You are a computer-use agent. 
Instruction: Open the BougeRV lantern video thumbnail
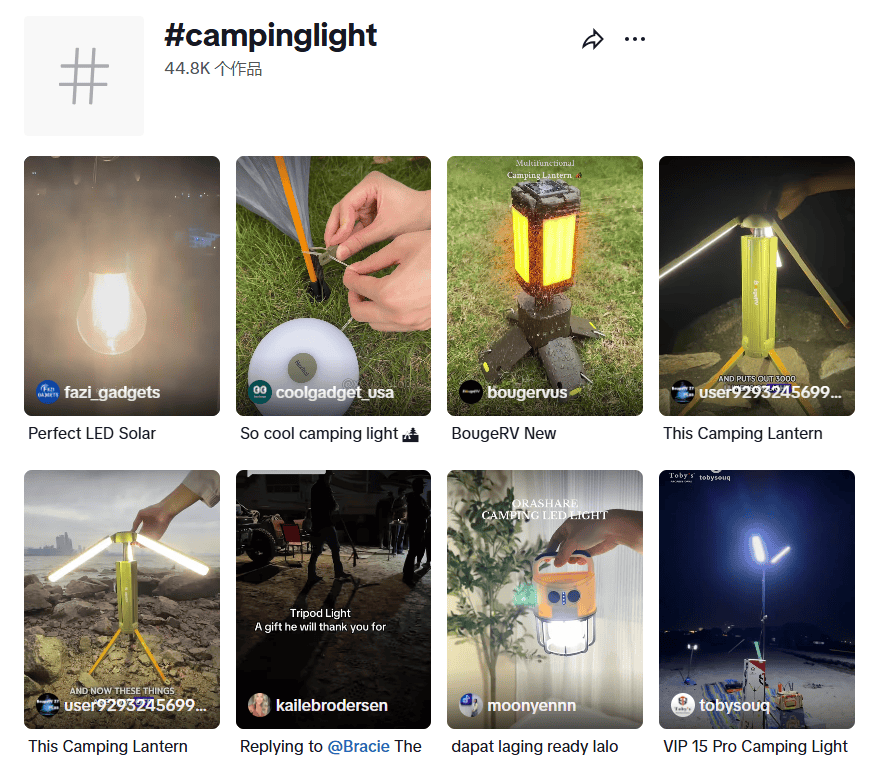[x=545, y=270]
